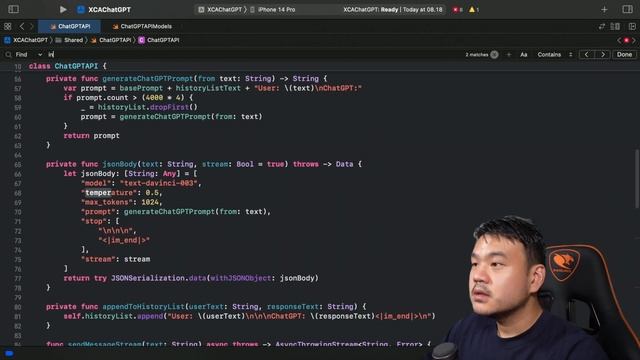The height and width of the screenshot is (360, 640).
Task: Click the plus Library button
Action: [604, 9]
